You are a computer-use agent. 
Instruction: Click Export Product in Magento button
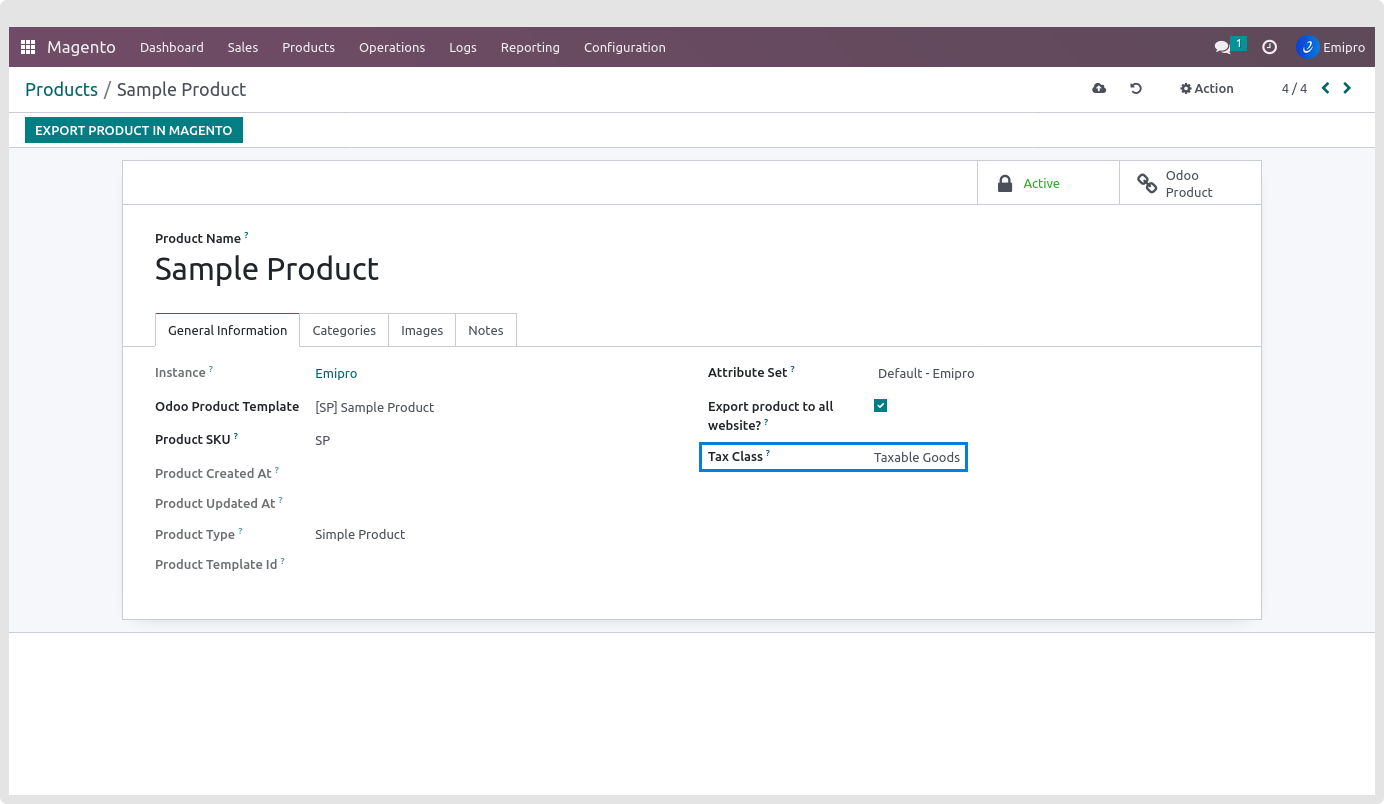pyautogui.click(x=134, y=130)
